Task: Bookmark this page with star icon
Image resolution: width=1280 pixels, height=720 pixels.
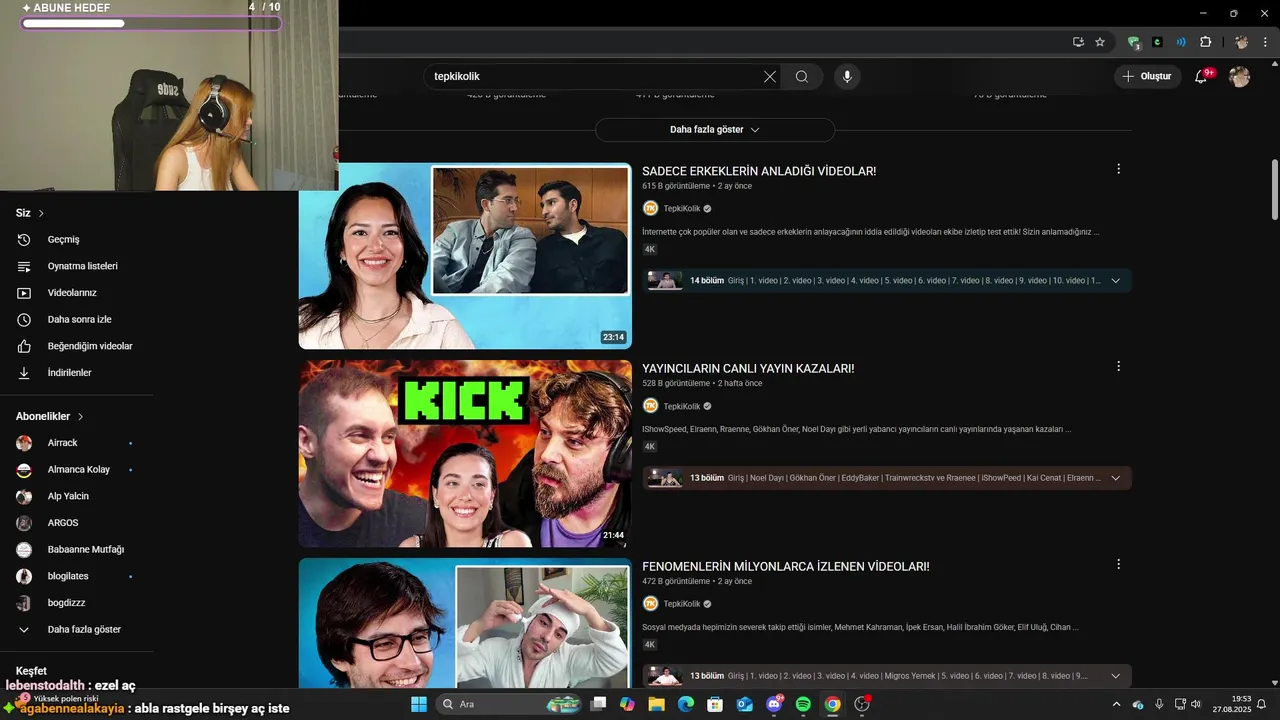Action: (x=1100, y=42)
